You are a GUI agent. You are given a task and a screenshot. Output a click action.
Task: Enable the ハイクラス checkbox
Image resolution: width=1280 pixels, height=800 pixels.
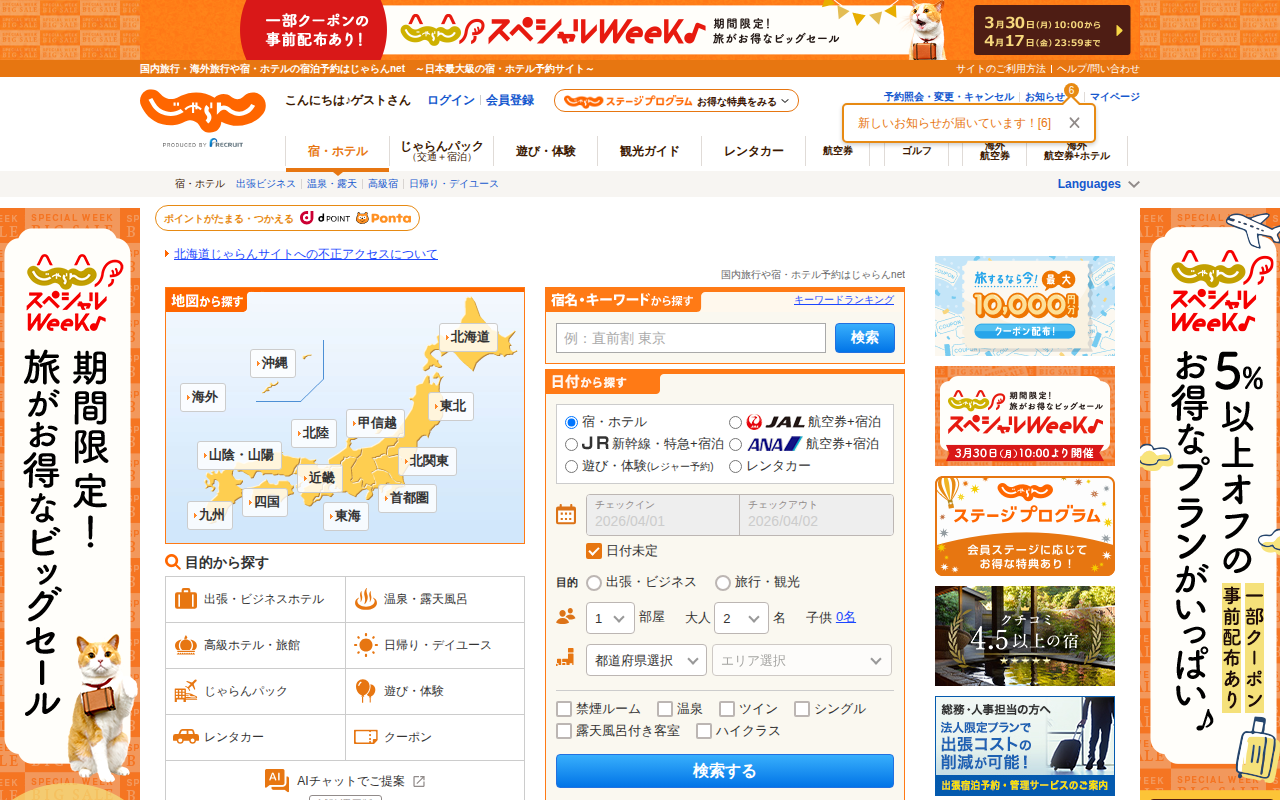tap(704, 731)
